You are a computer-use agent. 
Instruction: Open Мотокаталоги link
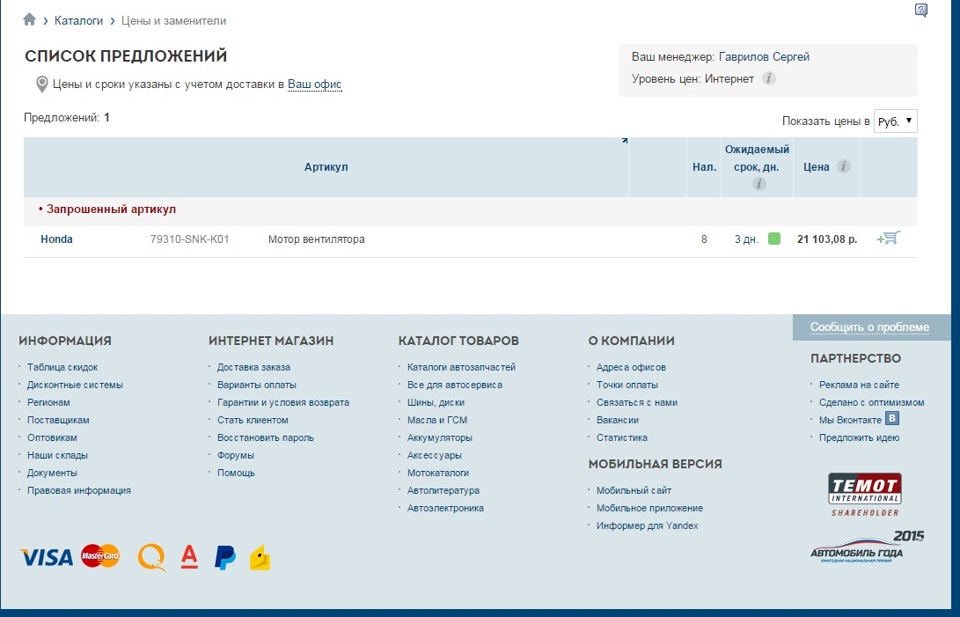[438, 473]
